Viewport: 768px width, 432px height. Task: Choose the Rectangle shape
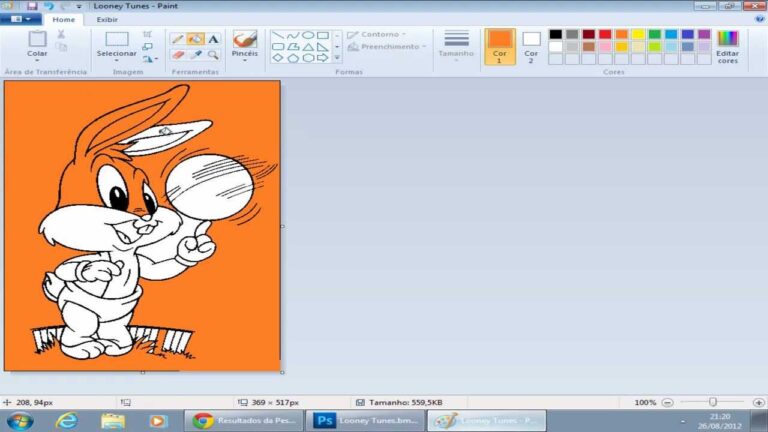point(322,35)
